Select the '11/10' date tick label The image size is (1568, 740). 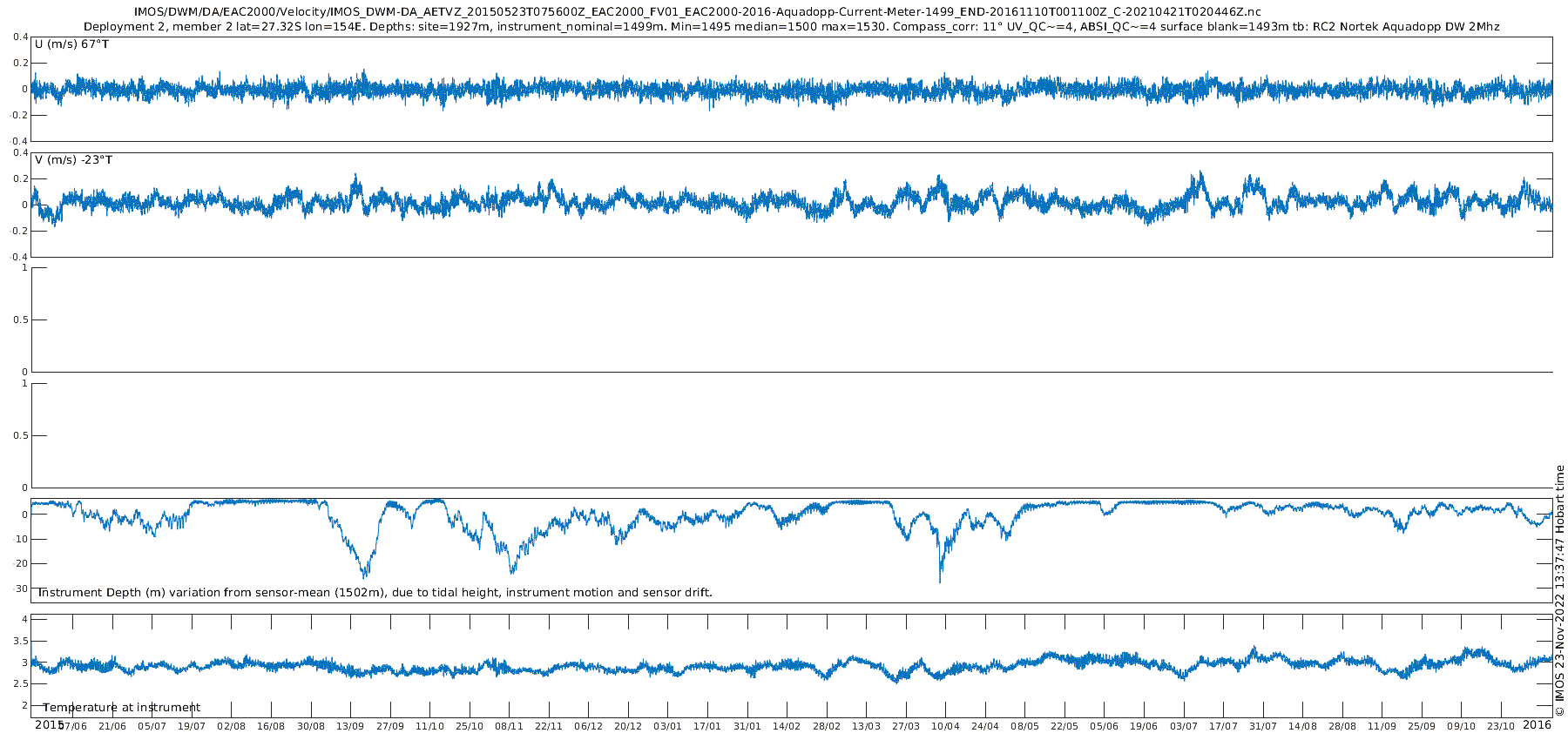coord(429,726)
